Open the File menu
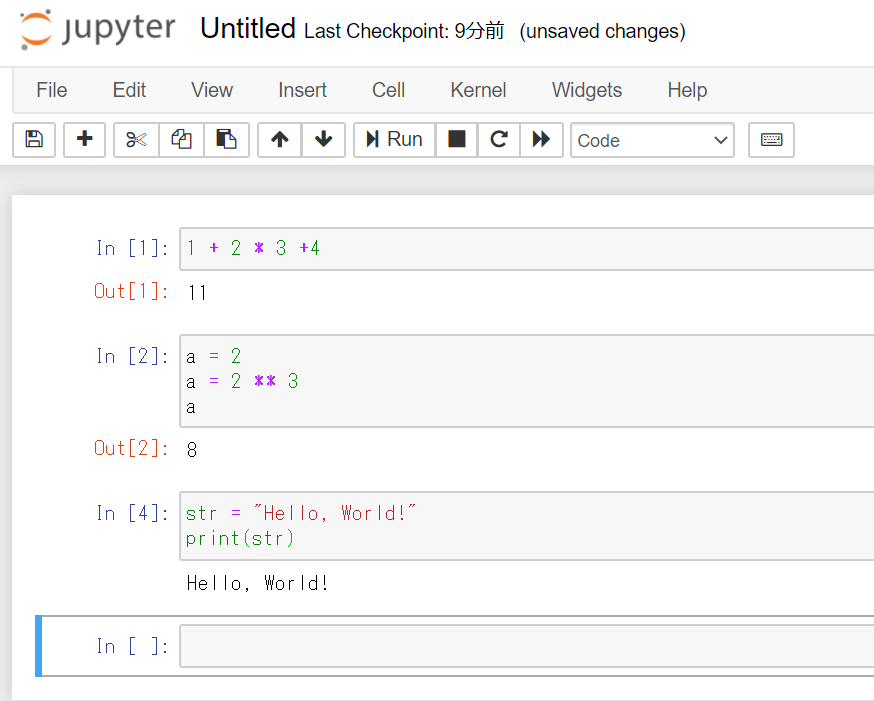 pyautogui.click(x=52, y=90)
